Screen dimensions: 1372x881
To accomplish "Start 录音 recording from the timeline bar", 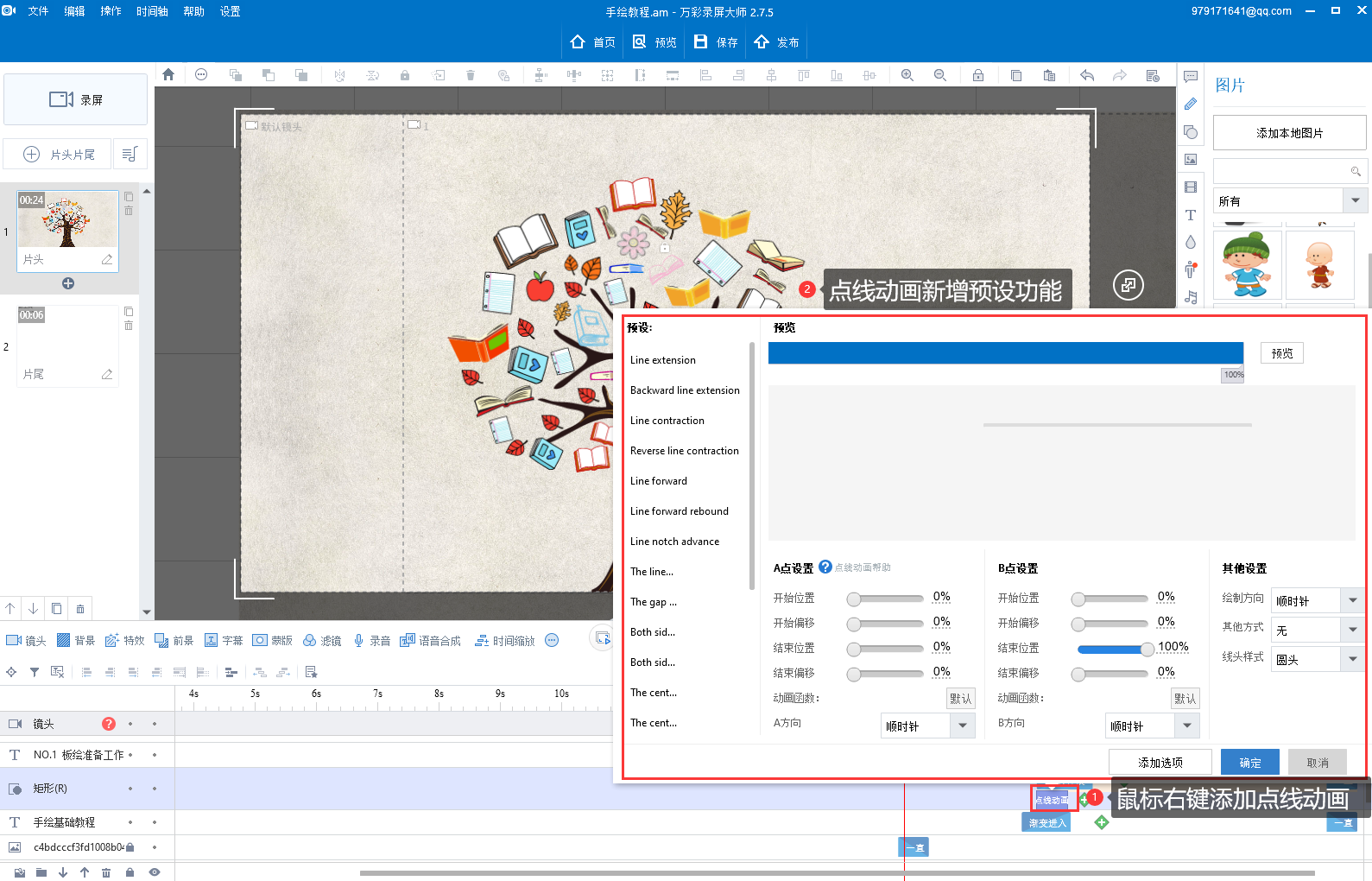I will point(371,641).
